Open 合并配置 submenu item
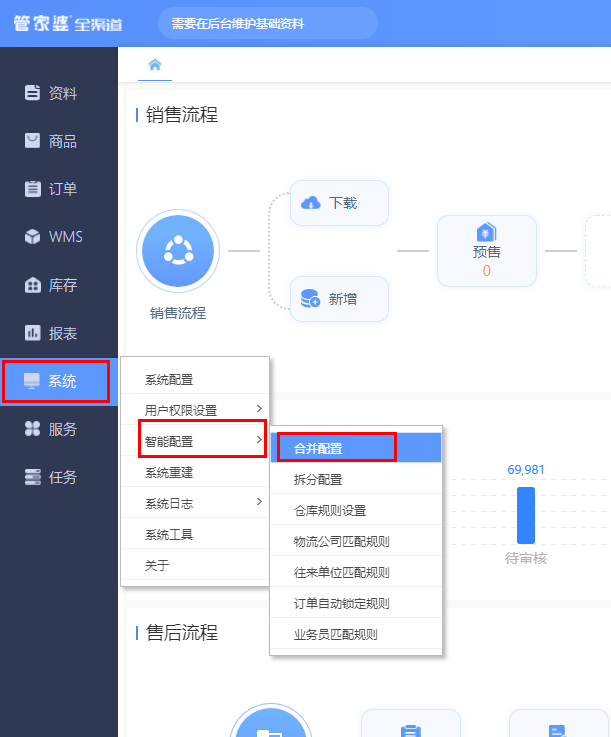The image size is (611, 737). [x=356, y=448]
